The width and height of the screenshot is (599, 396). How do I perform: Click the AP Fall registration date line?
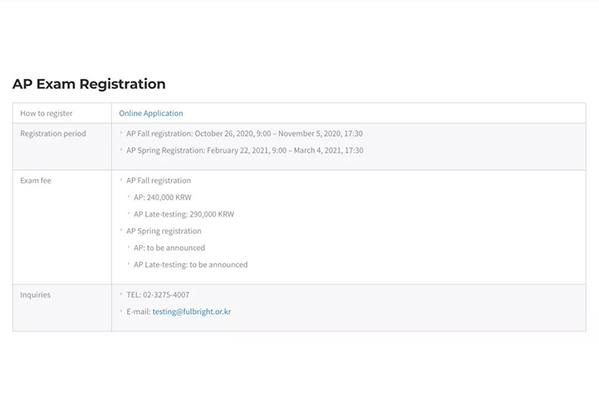244,134
